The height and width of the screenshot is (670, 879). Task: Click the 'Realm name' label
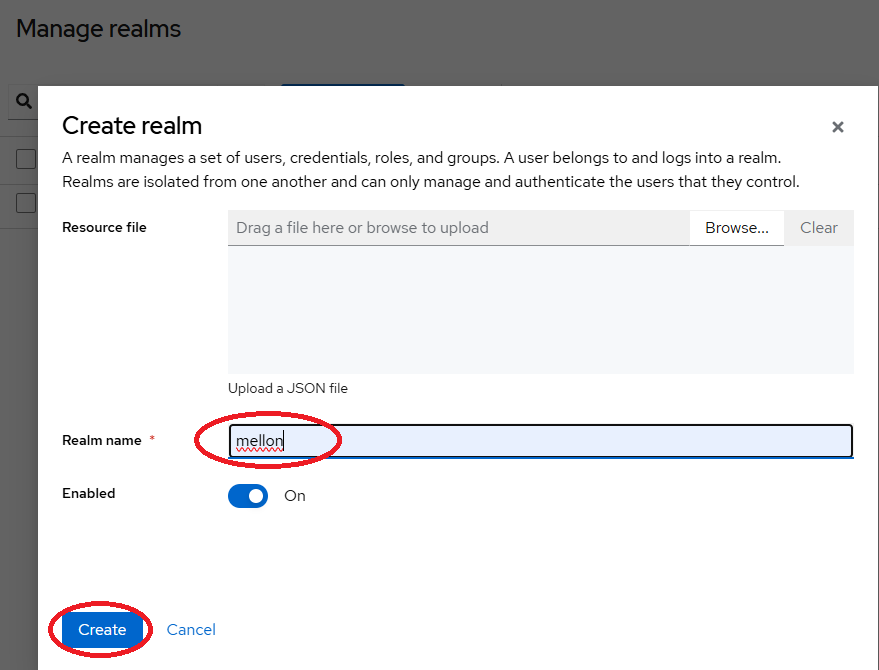click(x=101, y=441)
